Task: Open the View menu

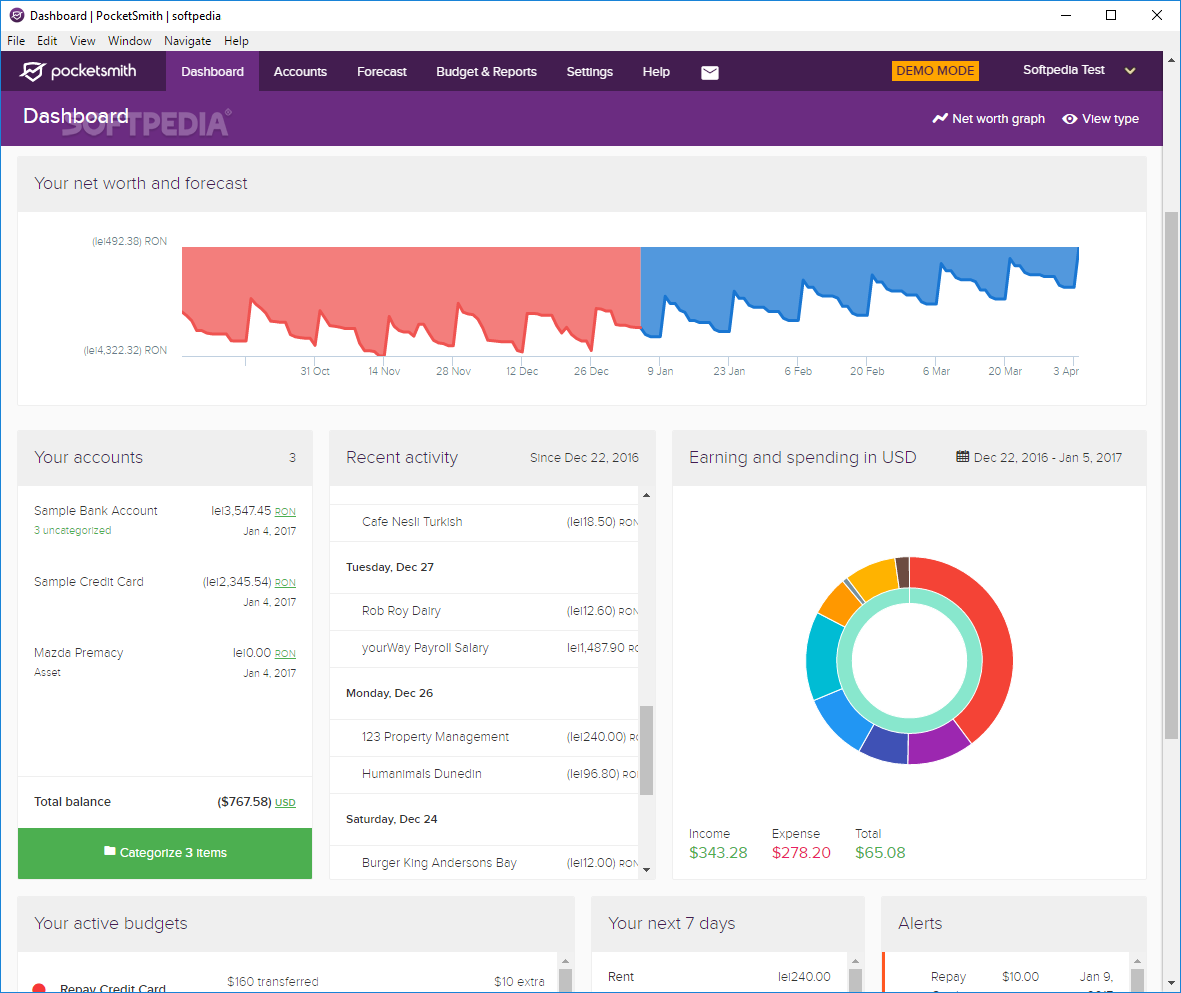Action: point(82,41)
